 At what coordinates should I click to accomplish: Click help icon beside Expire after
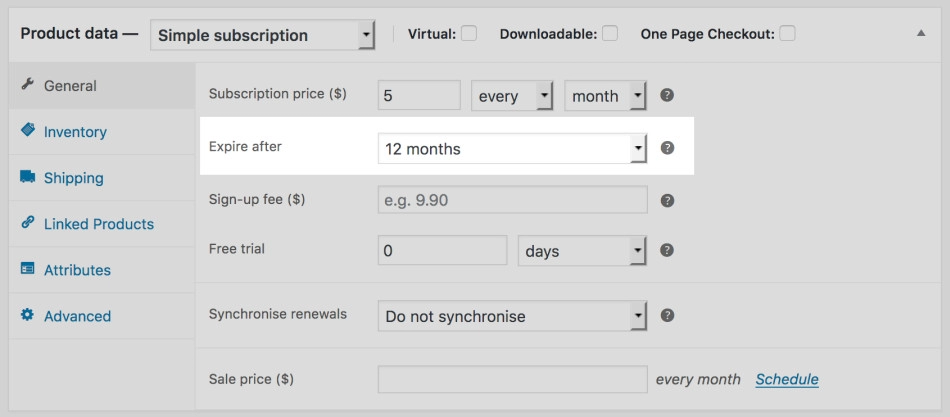(x=667, y=148)
